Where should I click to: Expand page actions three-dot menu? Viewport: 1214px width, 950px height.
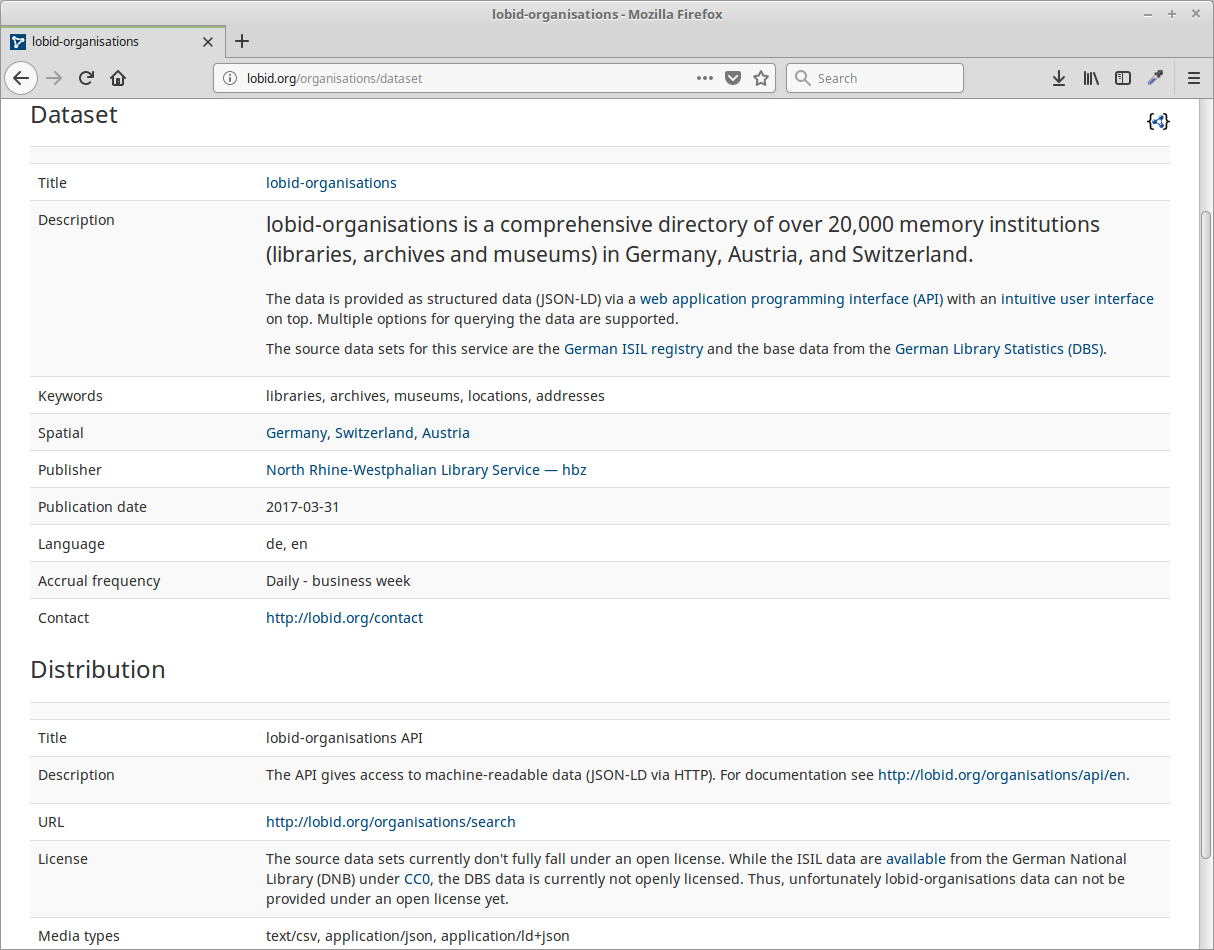pos(705,78)
